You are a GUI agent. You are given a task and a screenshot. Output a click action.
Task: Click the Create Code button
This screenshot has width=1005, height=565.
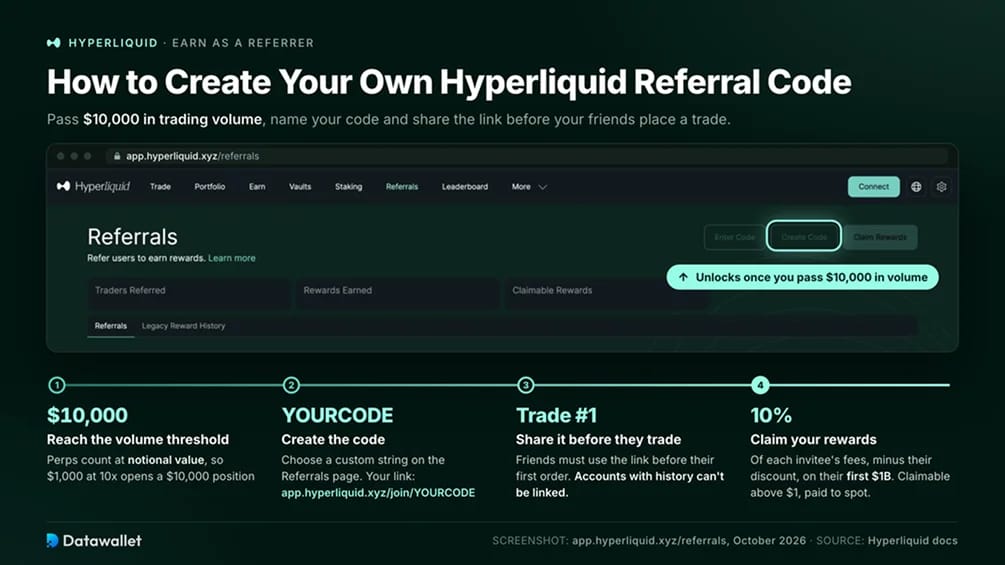click(x=804, y=236)
